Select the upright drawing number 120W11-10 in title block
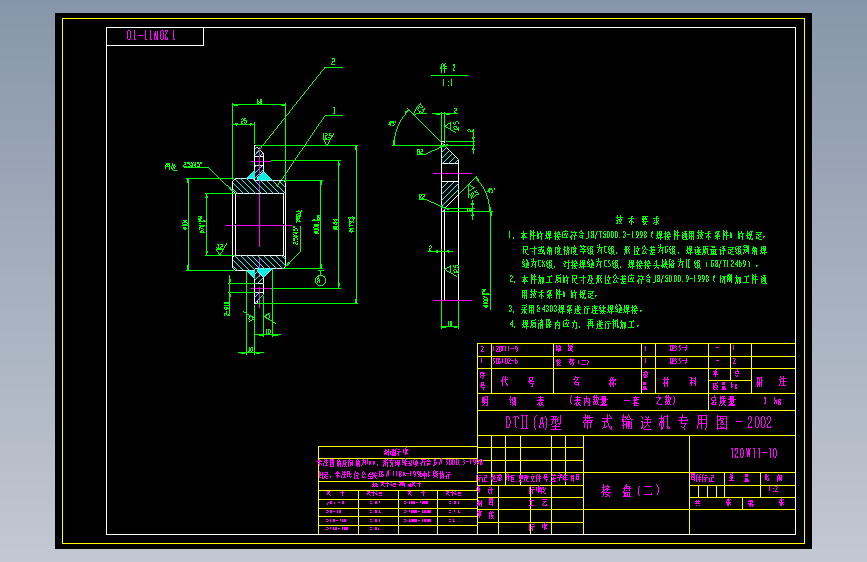This screenshot has width=867, height=562. coord(754,454)
